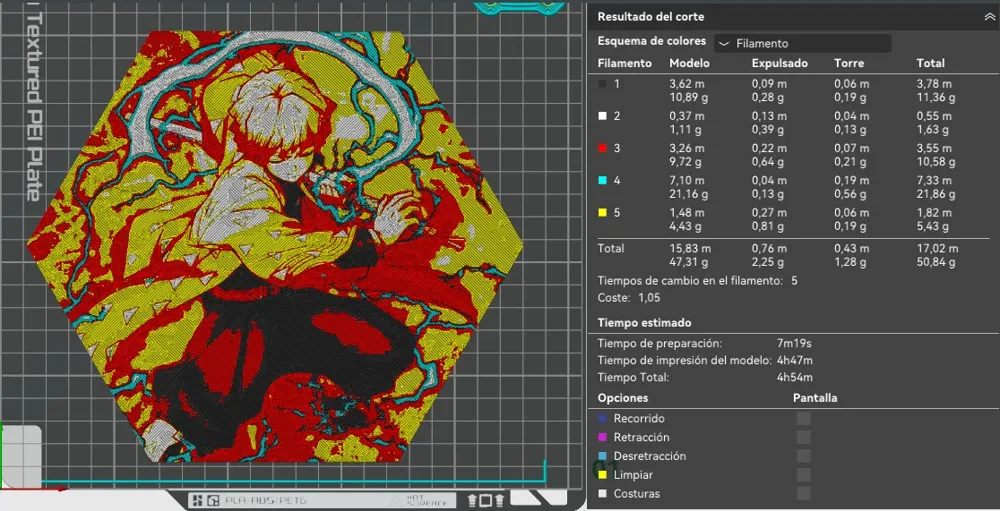Enable the Recorrido display checkbox
Image resolution: width=1000 pixels, height=511 pixels.
tap(804, 418)
